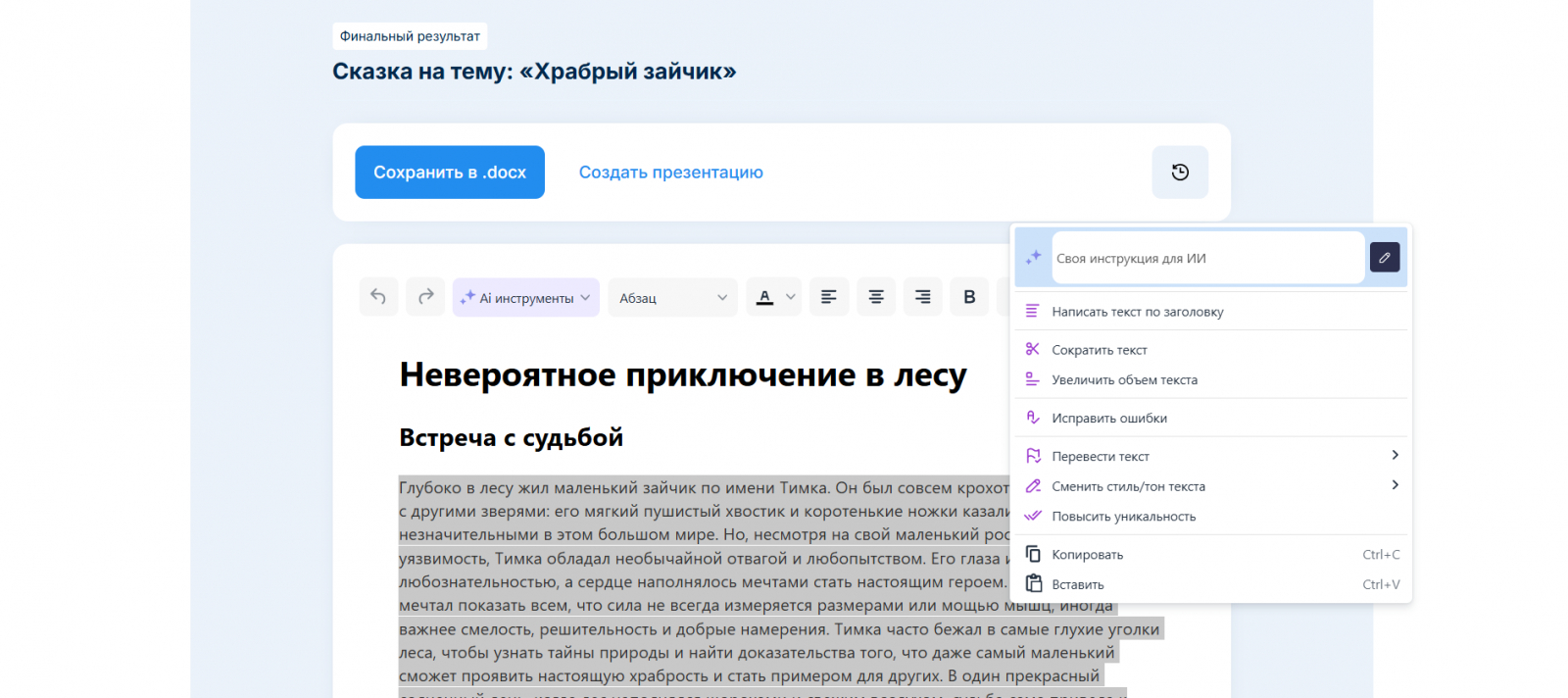Open the Абзац paragraph style dropdown

[x=672, y=298]
